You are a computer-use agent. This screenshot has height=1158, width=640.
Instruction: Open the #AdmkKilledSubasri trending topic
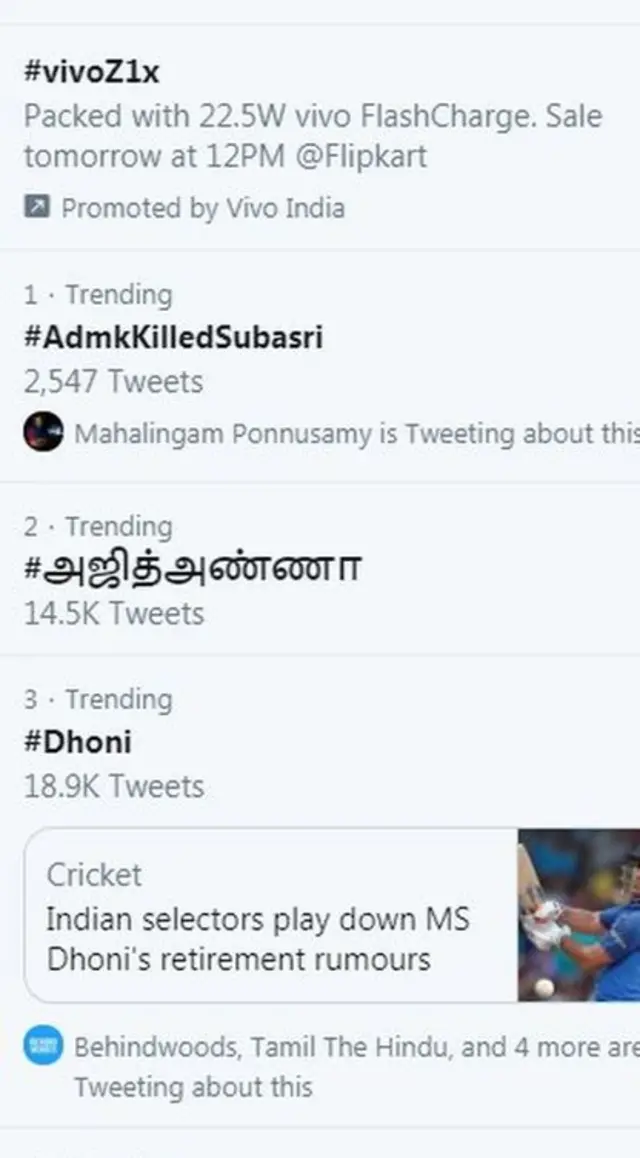click(x=175, y=337)
